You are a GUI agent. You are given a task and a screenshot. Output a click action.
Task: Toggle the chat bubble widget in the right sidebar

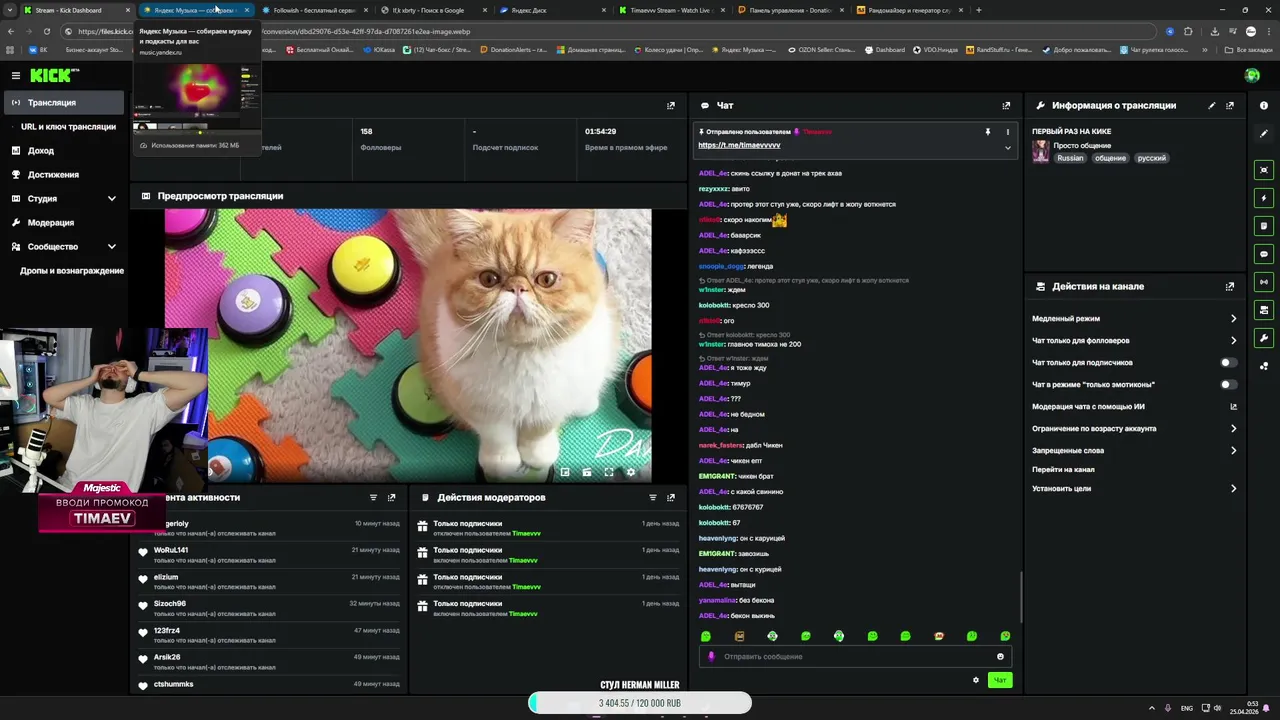(1264, 254)
